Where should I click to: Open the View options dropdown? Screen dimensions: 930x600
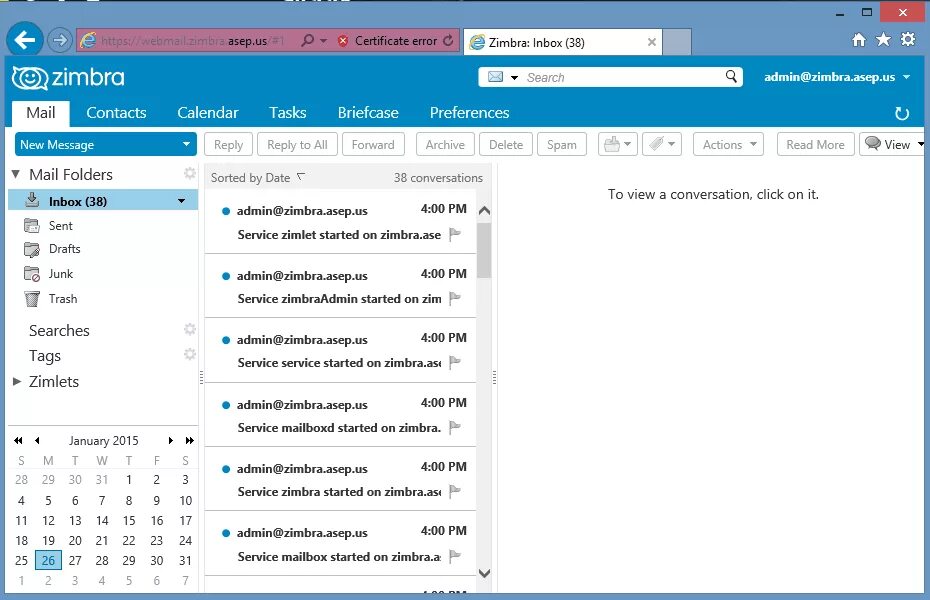(893, 145)
